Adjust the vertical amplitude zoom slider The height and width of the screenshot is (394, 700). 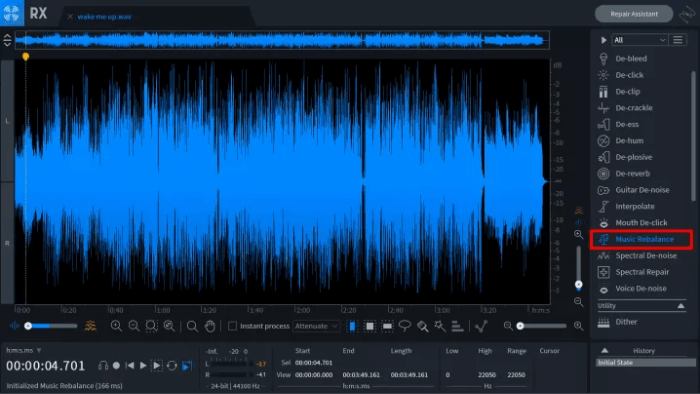click(579, 267)
